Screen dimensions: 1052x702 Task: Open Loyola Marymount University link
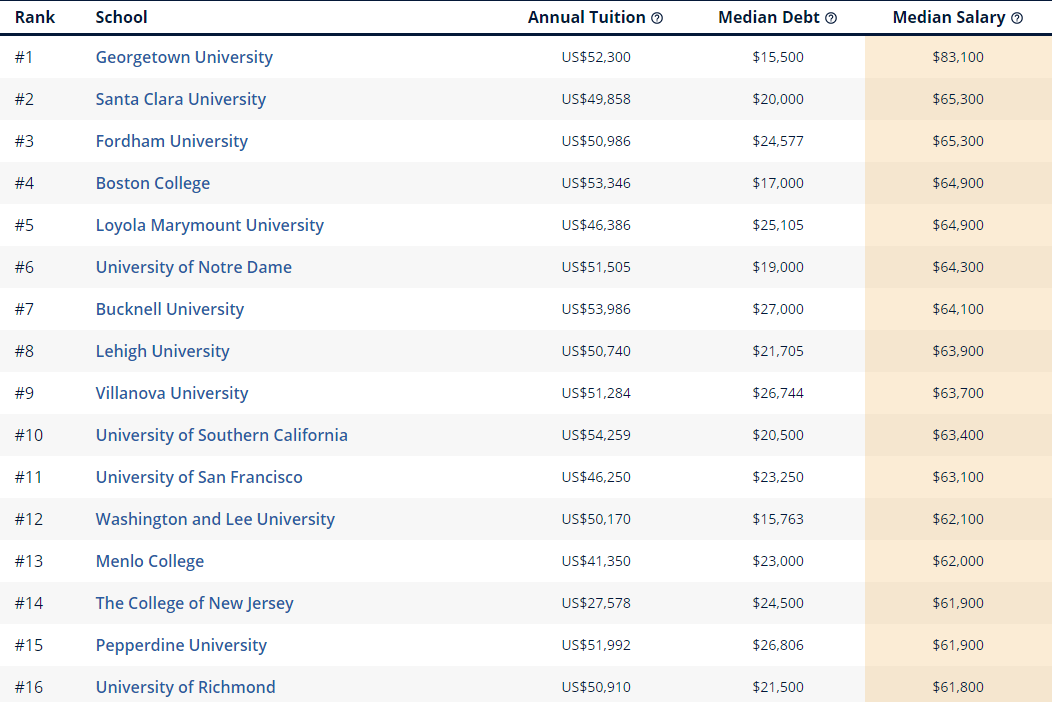pyautogui.click(x=210, y=225)
